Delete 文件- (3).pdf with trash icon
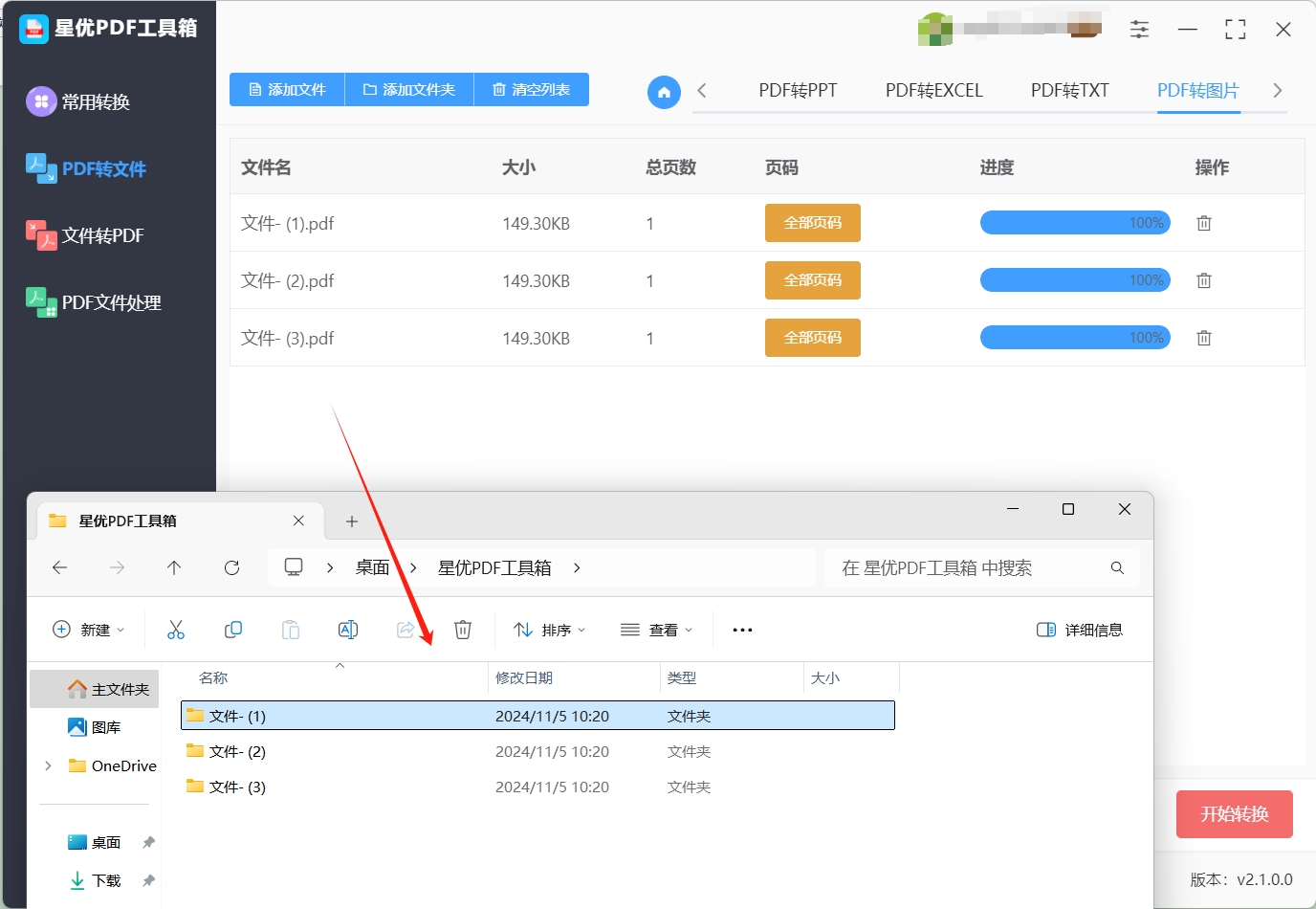 pos(1204,338)
